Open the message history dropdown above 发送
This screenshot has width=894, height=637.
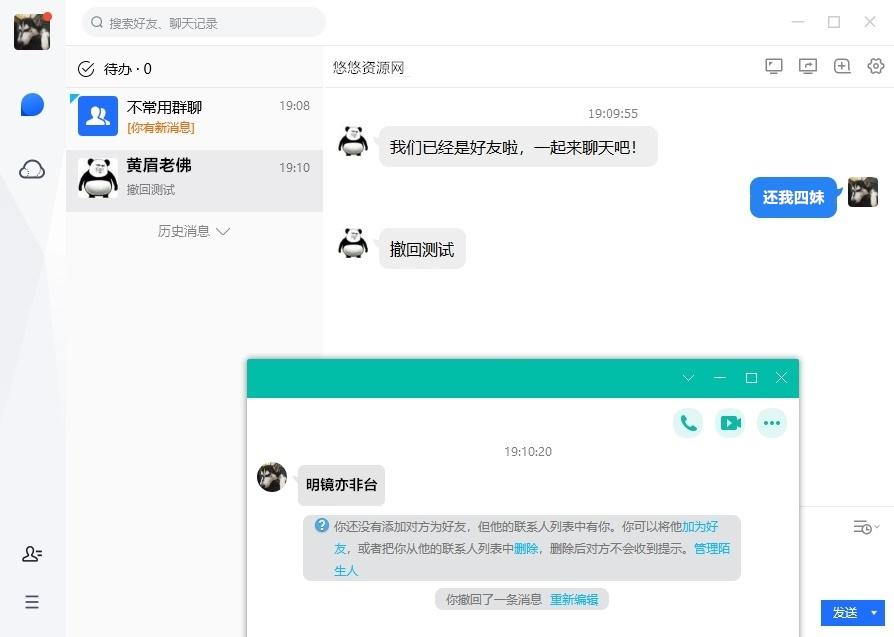coord(865,527)
